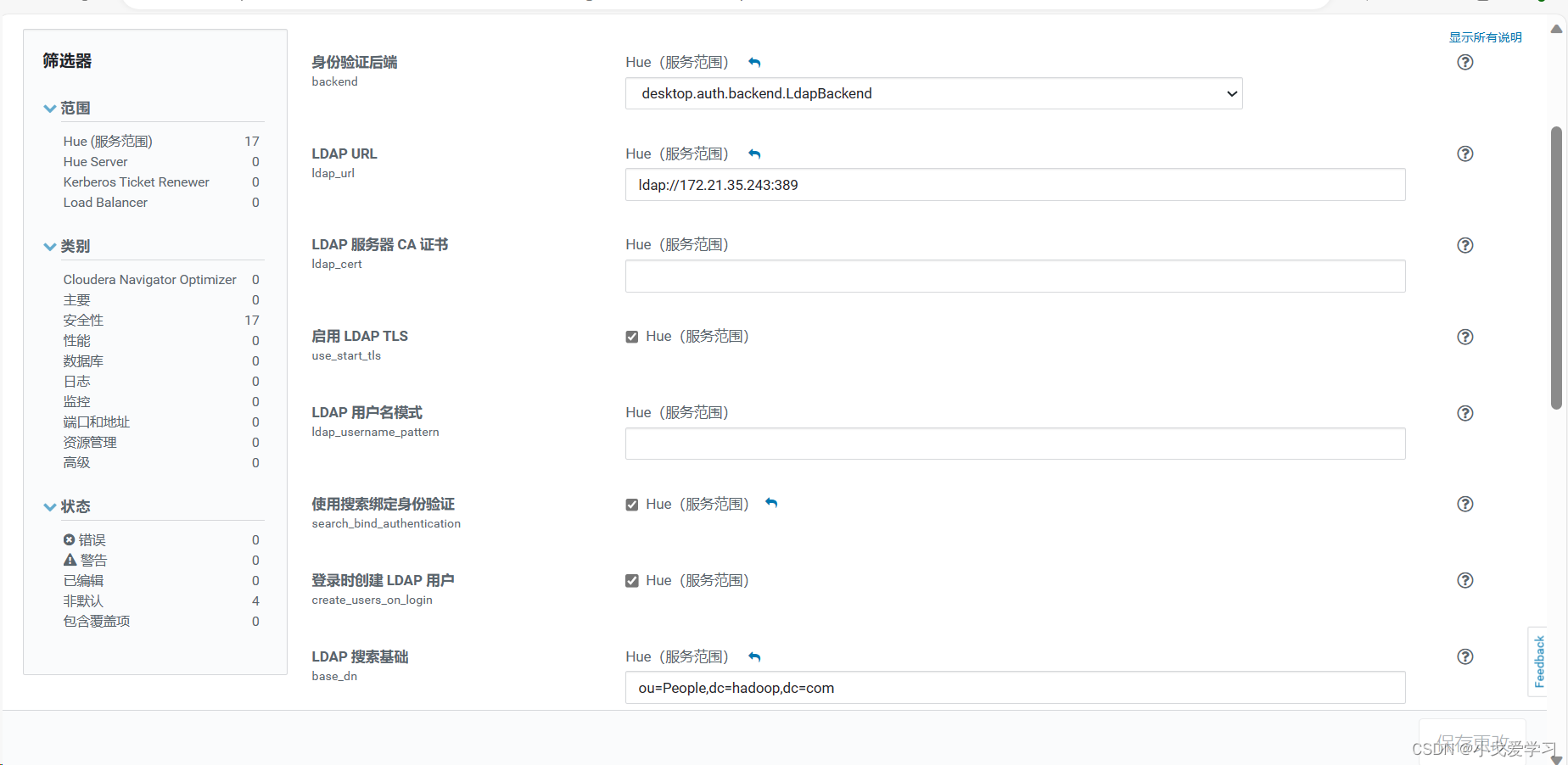Click the LDAP URL input field
The image size is (1568, 765).
pyautogui.click(x=1015, y=185)
